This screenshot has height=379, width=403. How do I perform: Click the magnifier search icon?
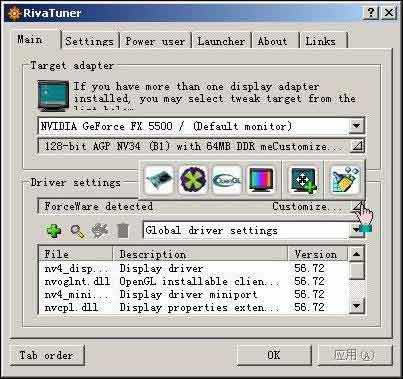77,231
